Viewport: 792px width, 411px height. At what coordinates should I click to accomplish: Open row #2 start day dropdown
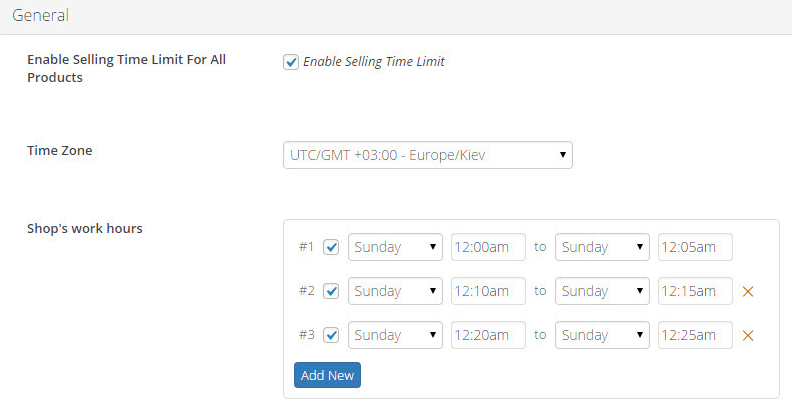[x=395, y=291]
